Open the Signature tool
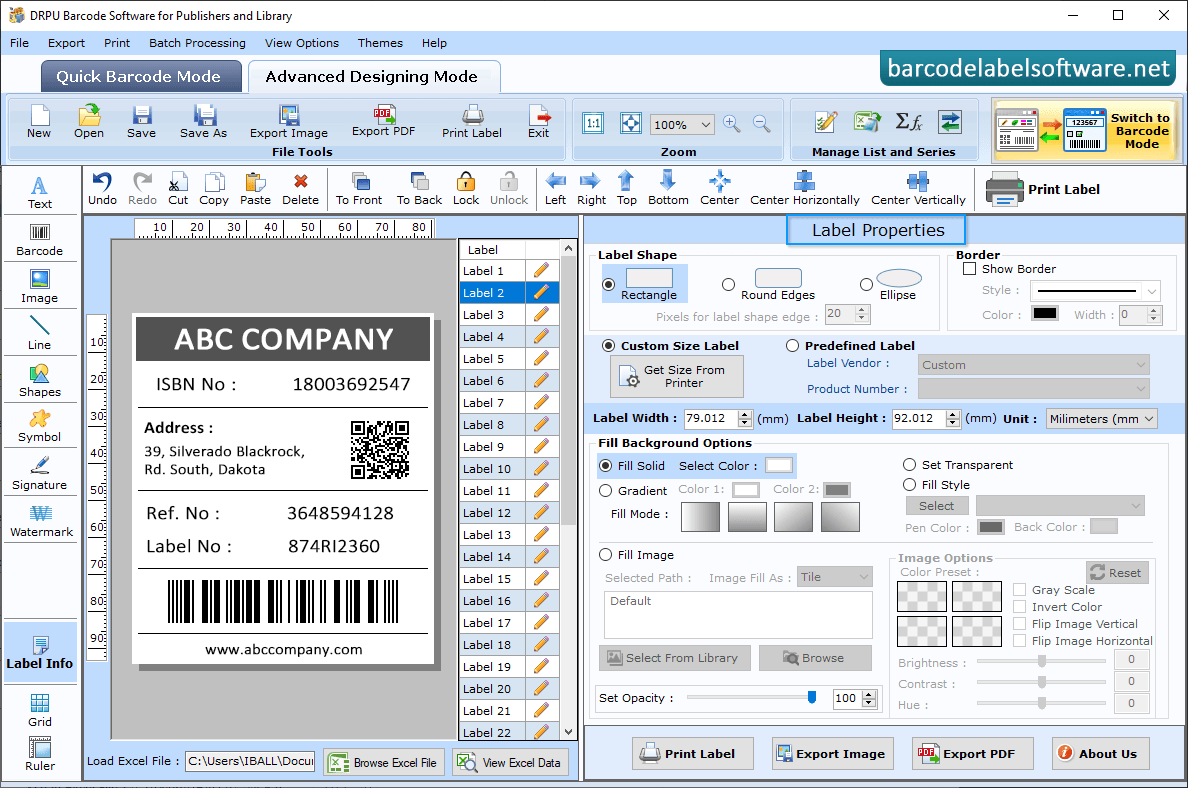Image resolution: width=1188 pixels, height=788 pixels. pos(39,474)
